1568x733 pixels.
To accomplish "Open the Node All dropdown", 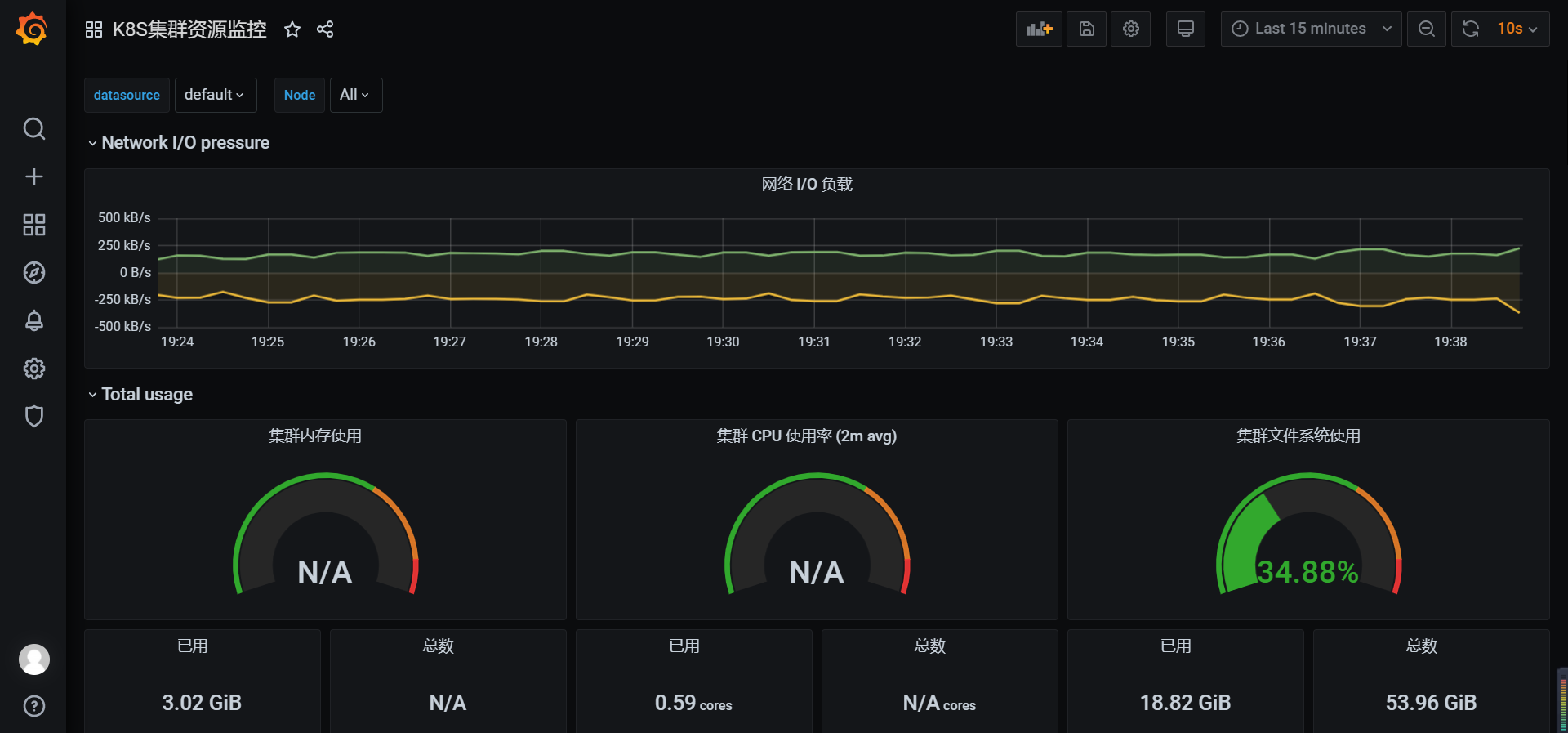I will tap(355, 95).
